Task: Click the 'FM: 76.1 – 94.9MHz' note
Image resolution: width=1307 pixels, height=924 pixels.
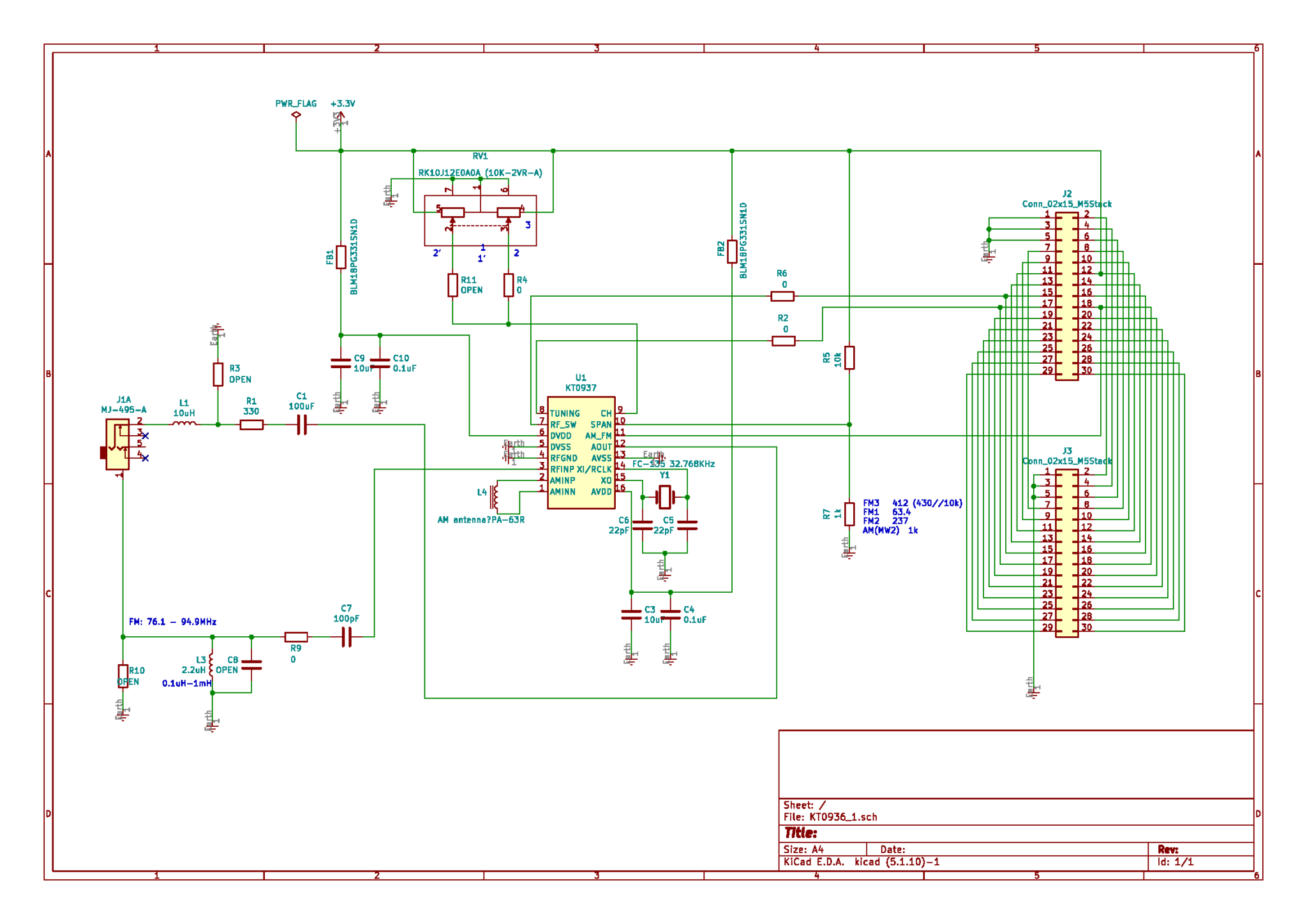Action: pos(172,622)
